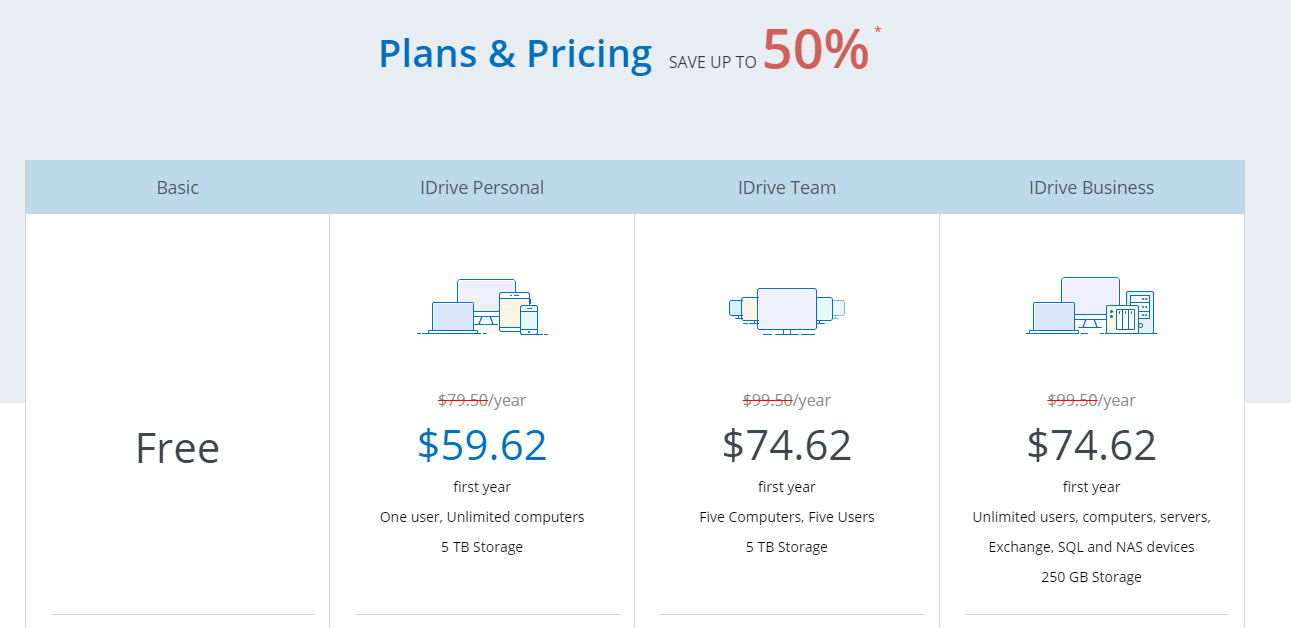This screenshot has height=628, width=1291.
Task: Click the crossed-out $79.50/year price
Action: click(482, 400)
